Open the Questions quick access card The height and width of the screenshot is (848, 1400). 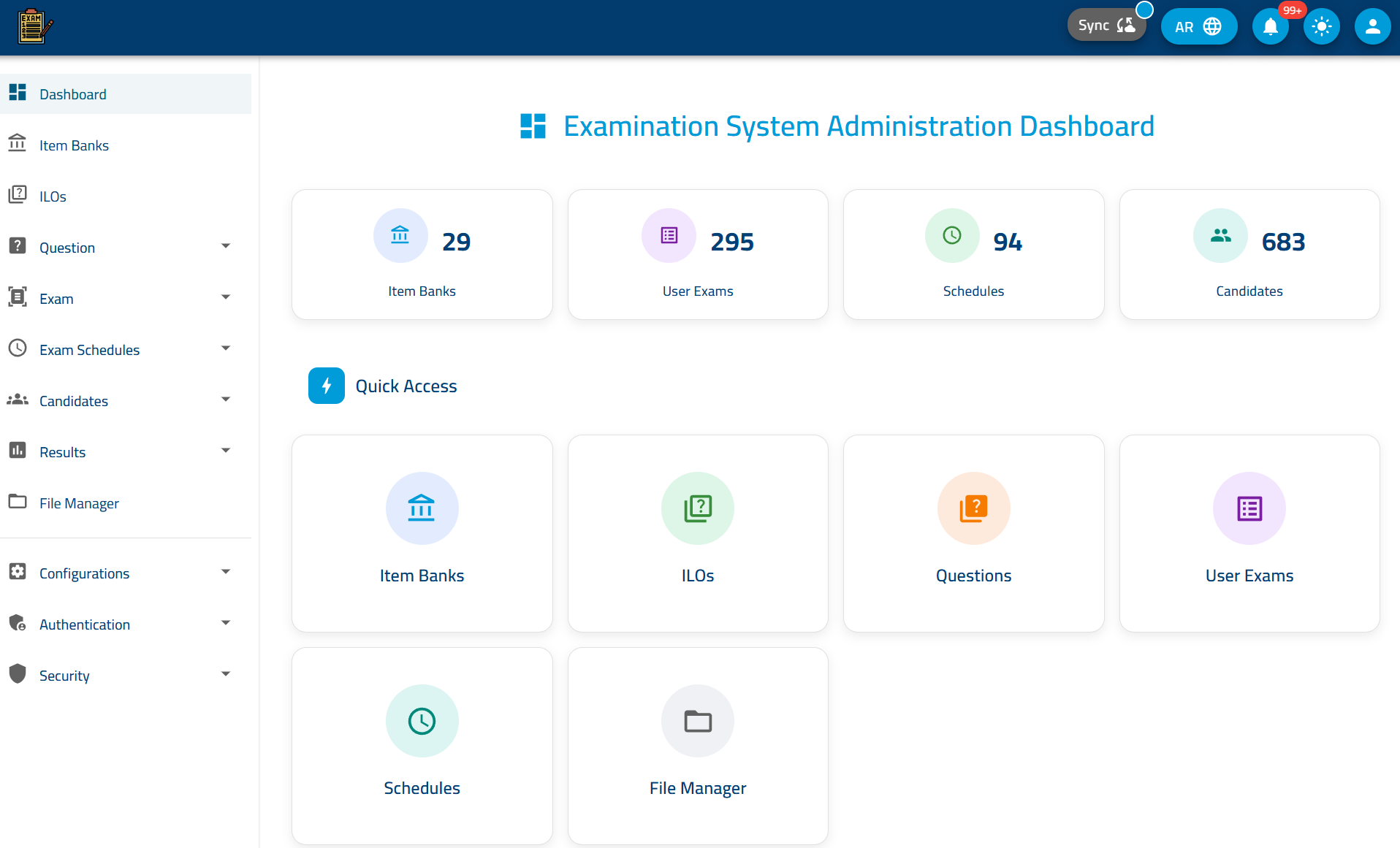point(973,533)
